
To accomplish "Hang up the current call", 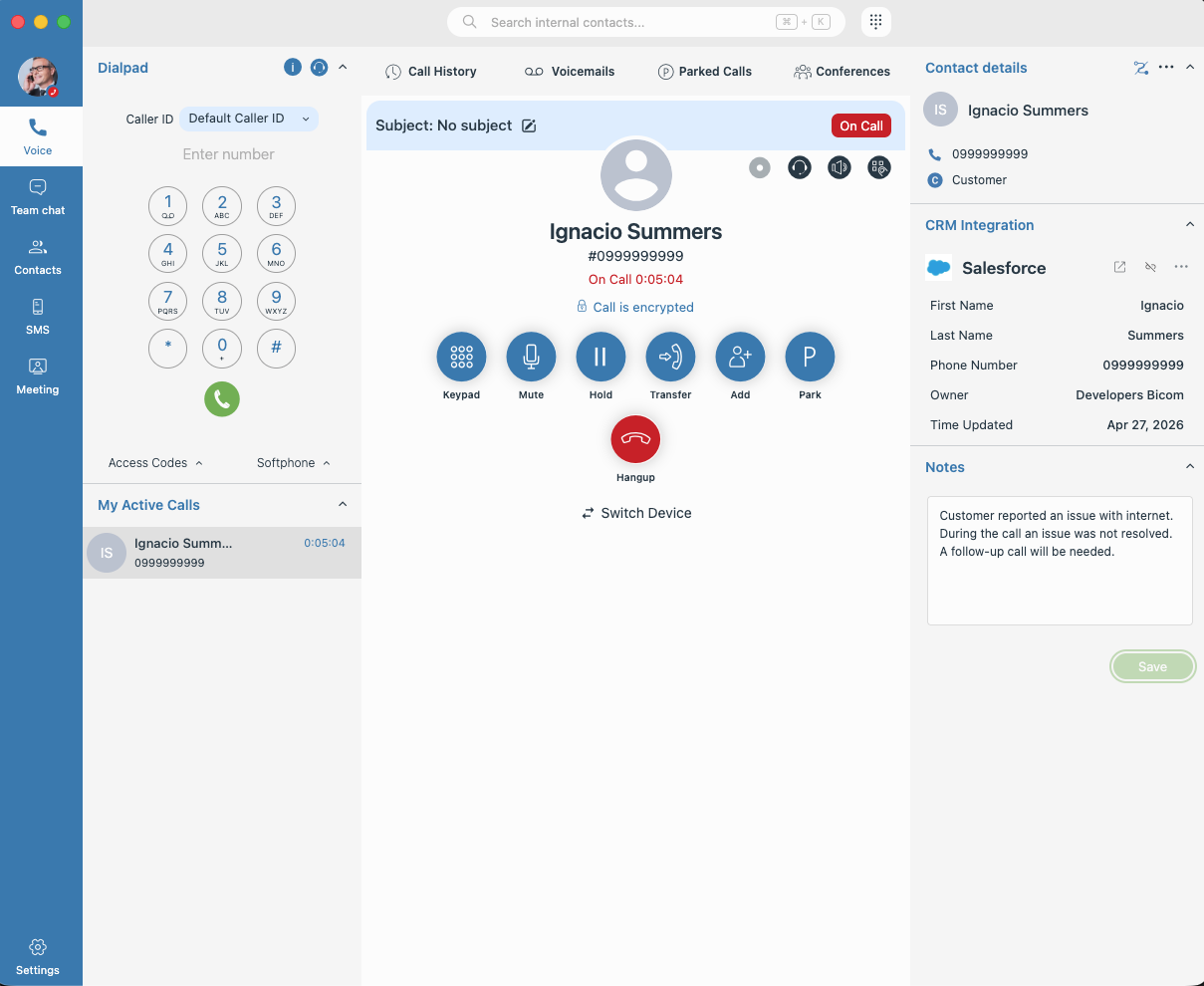I will click(635, 439).
